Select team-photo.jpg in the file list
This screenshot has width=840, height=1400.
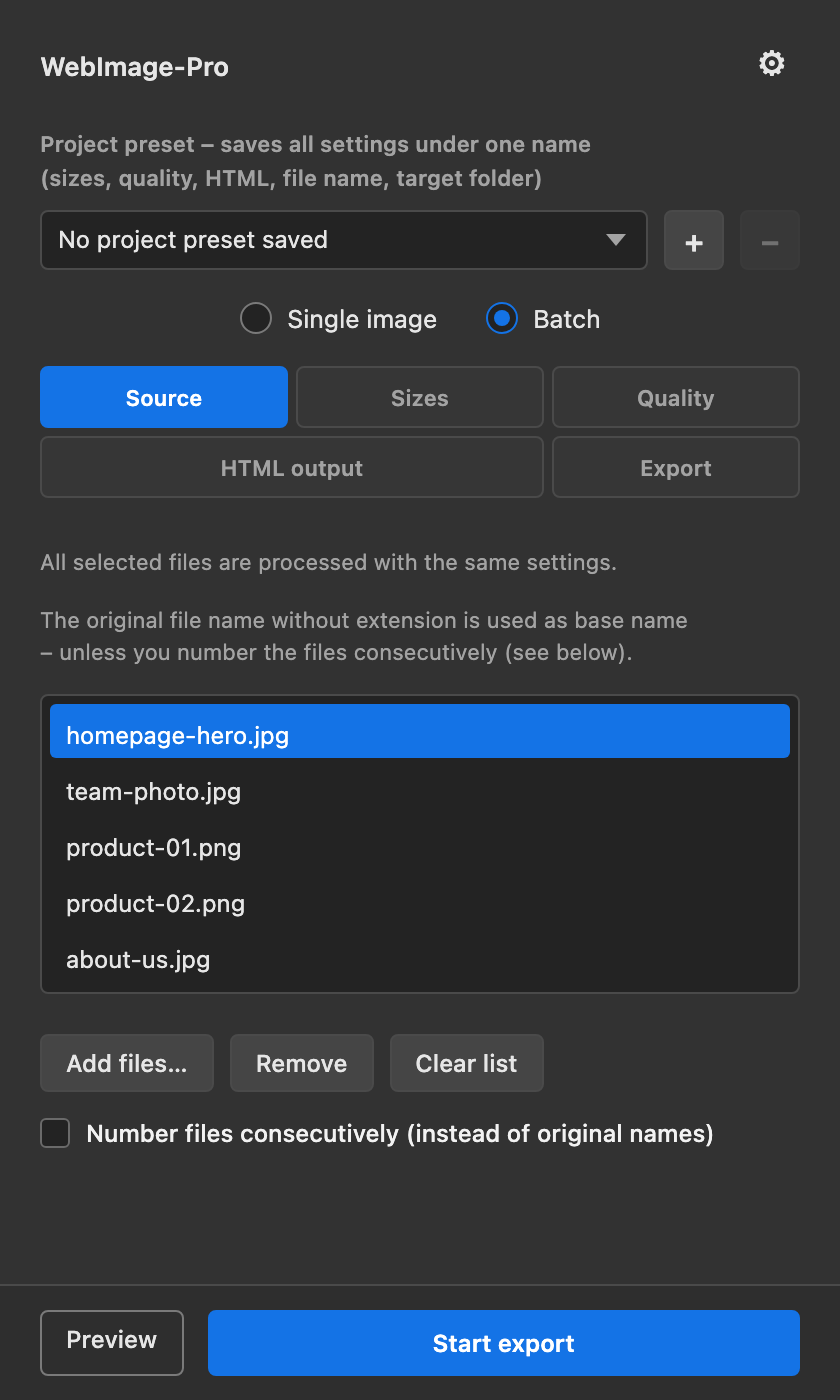point(420,792)
